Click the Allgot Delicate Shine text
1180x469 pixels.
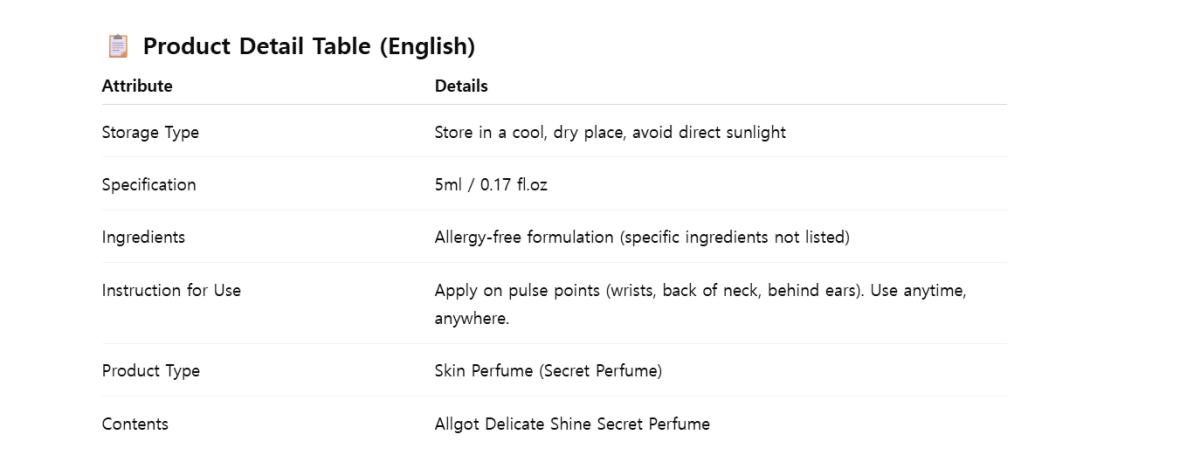click(513, 424)
